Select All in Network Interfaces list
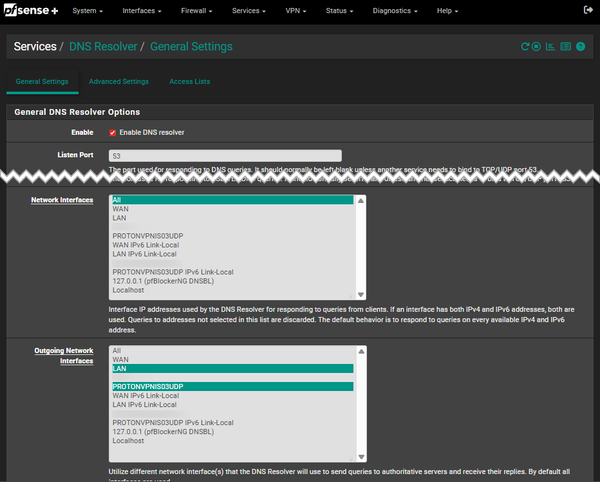Screen dimensions: 600x482 coord(233,200)
